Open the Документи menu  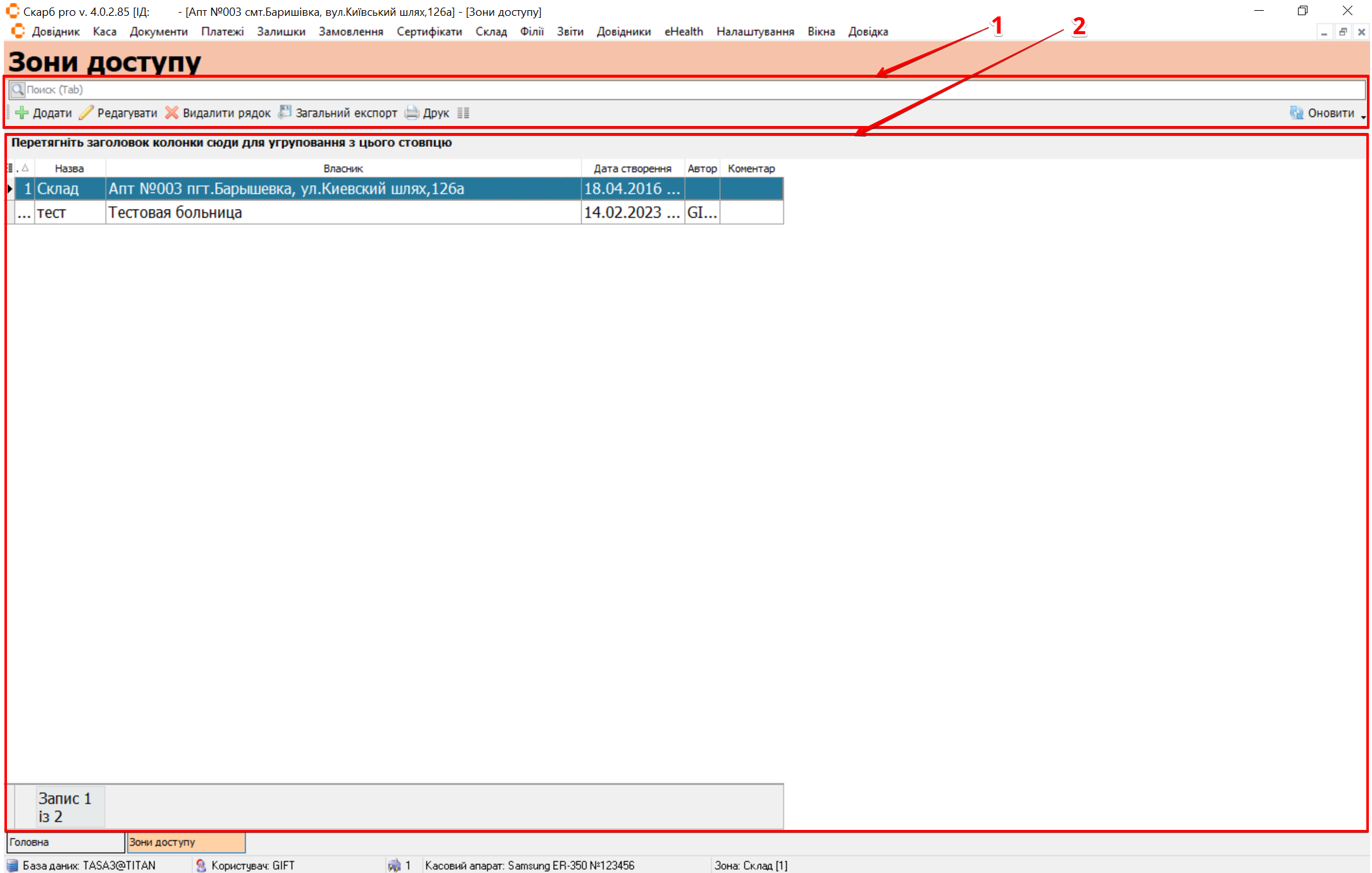[x=158, y=32]
